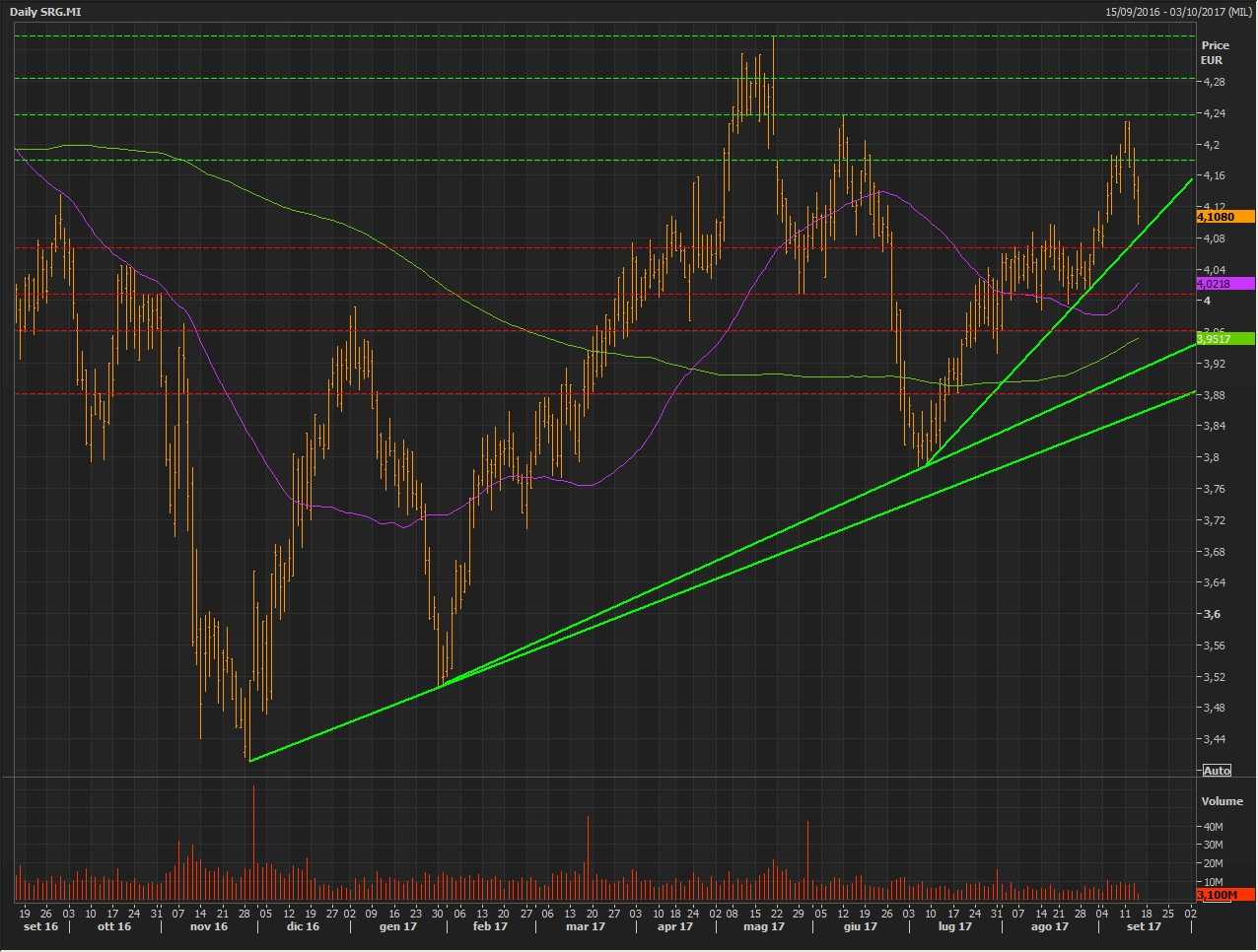The image size is (1258, 952).
Task: Select the orange 4,1080 last price tag
Action: pos(1224,217)
